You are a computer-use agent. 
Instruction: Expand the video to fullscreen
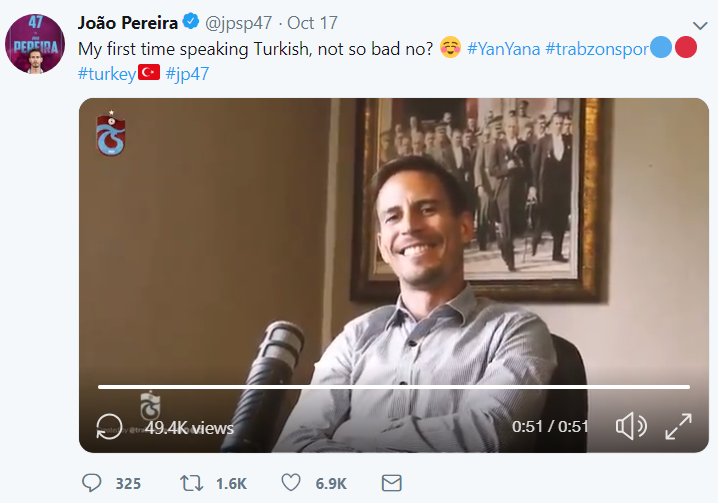[x=679, y=427]
